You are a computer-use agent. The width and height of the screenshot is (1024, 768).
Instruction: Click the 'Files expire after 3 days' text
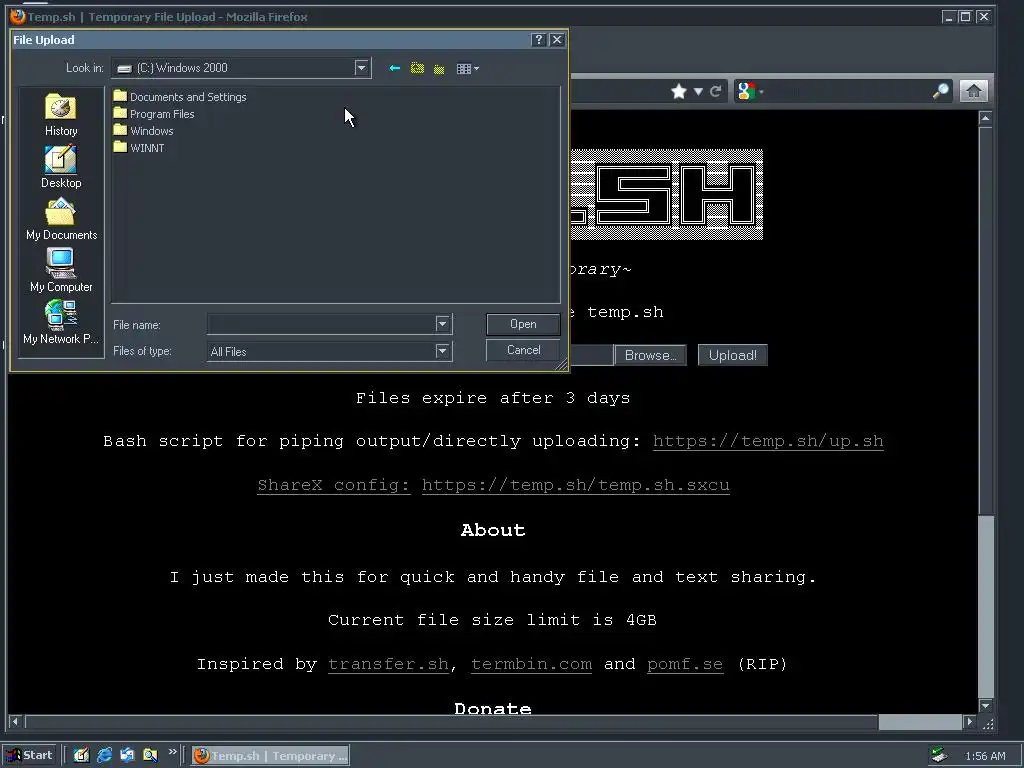coord(493,398)
